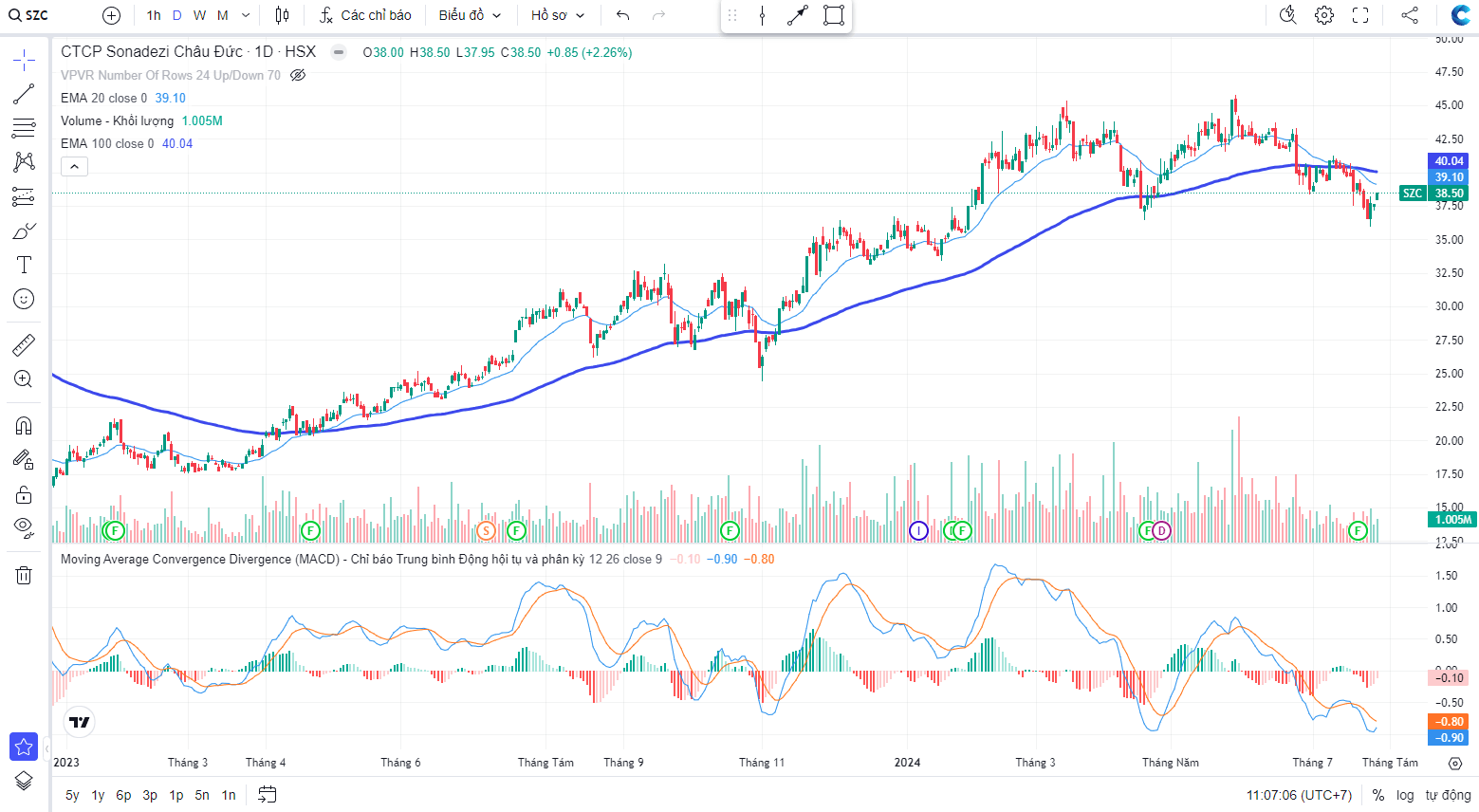The width and height of the screenshot is (1479, 812).
Task: Add a symbol to compare (plus icon)
Action: click(111, 15)
